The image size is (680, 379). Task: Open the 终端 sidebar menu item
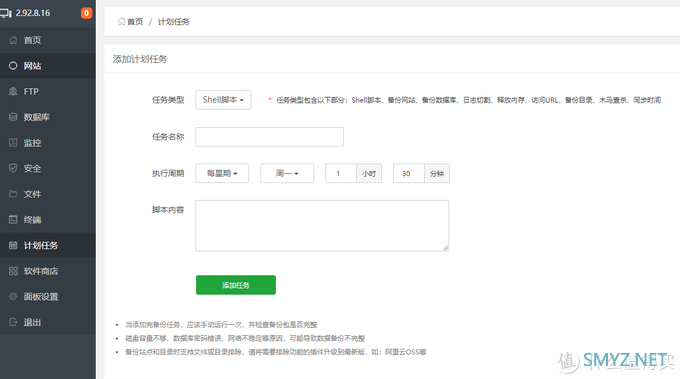pyautogui.click(x=48, y=219)
